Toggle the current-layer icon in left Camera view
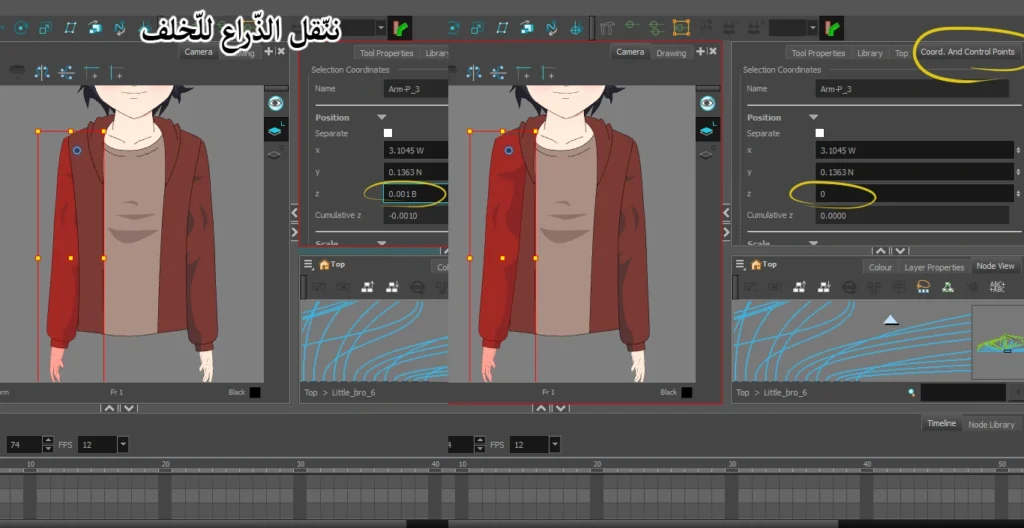Viewport: 1024px width, 528px height. click(276, 130)
